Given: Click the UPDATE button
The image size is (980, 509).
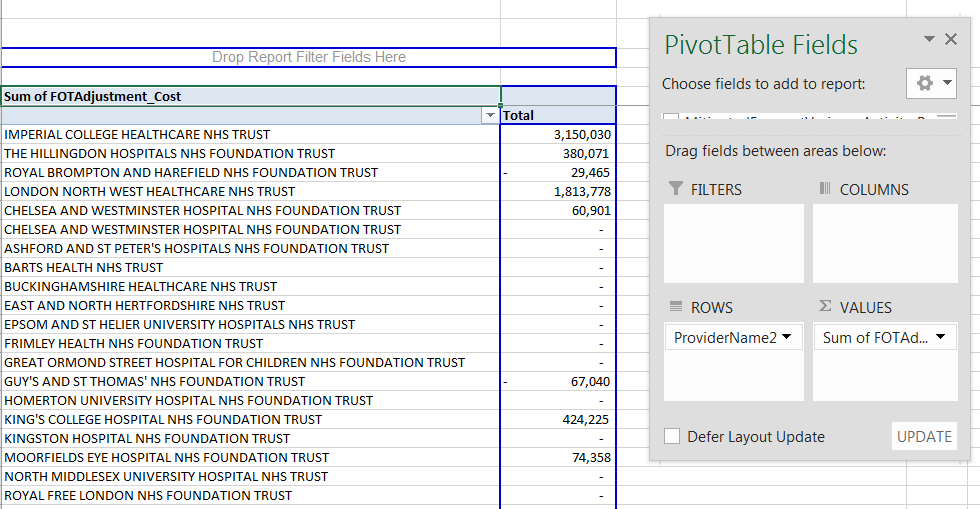Looking at the screenshot, I should coord(924,436).
